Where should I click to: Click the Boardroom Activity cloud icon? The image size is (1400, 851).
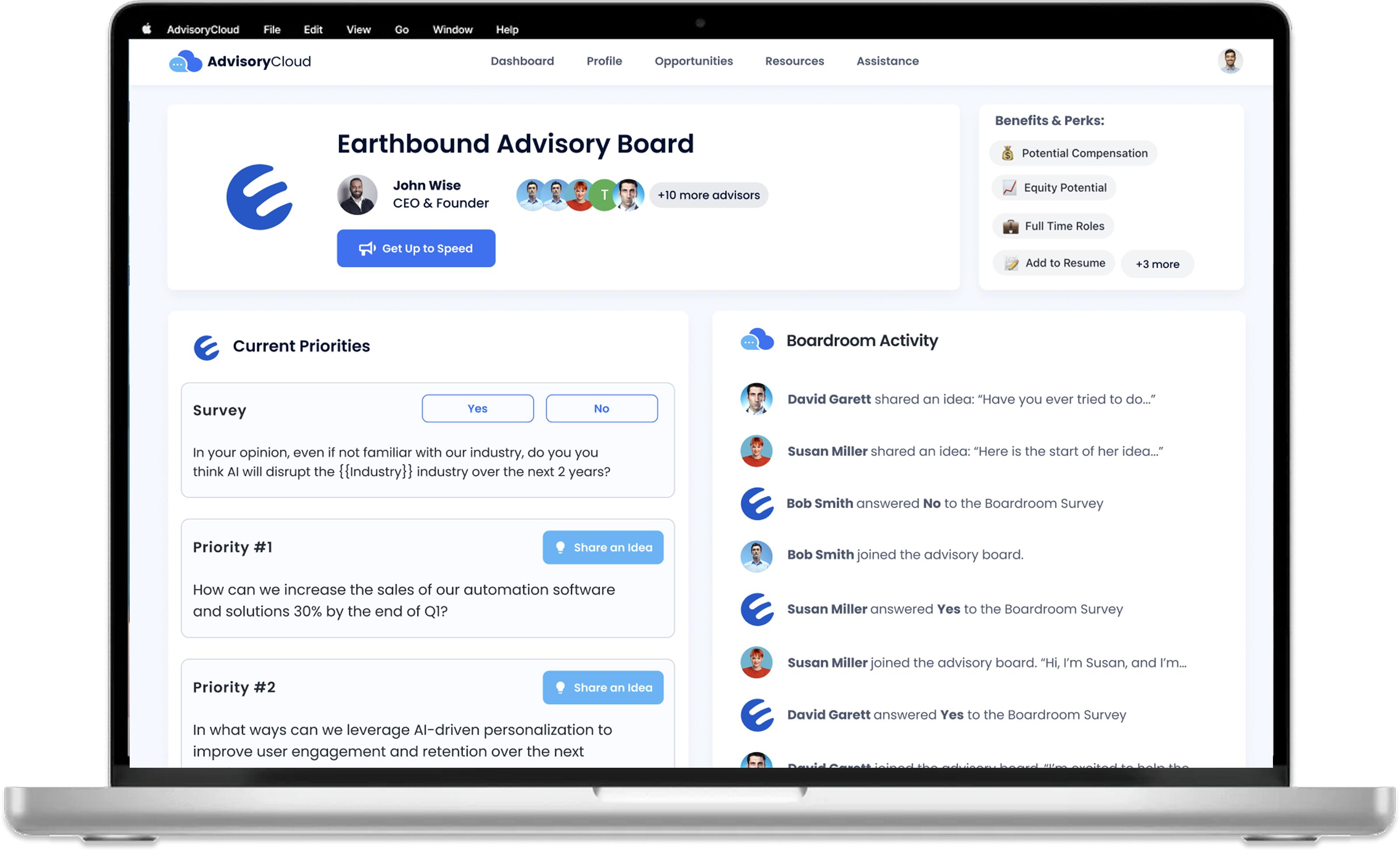pyautogui.click(x=757, y=339)
